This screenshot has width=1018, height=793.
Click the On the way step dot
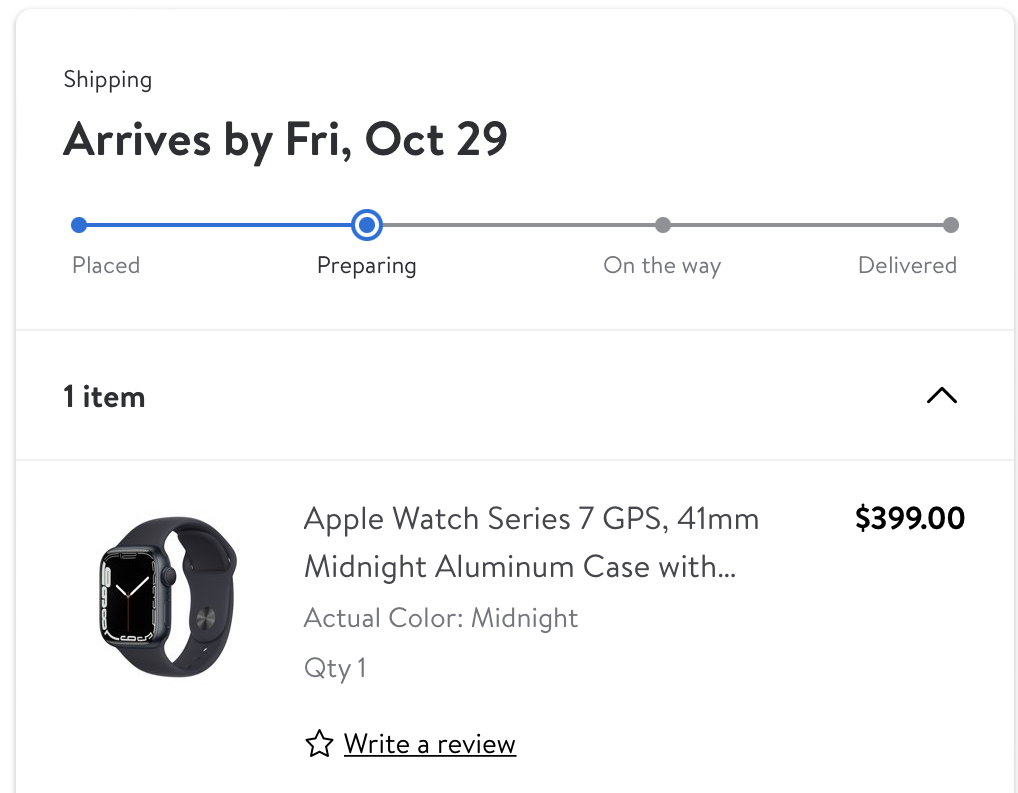pyautogui.click(x=662, y=225)
